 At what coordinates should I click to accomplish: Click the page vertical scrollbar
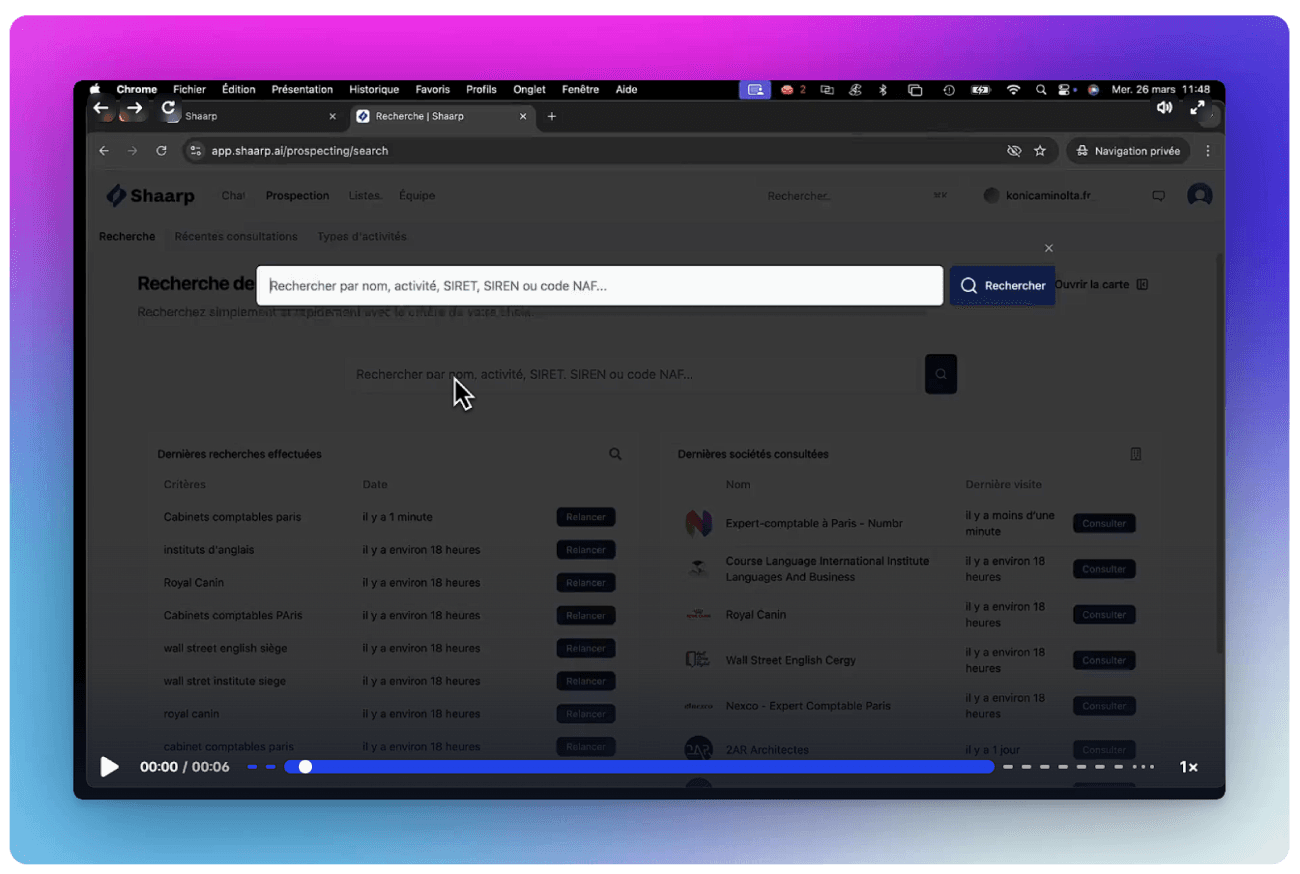click(1219, 455)
